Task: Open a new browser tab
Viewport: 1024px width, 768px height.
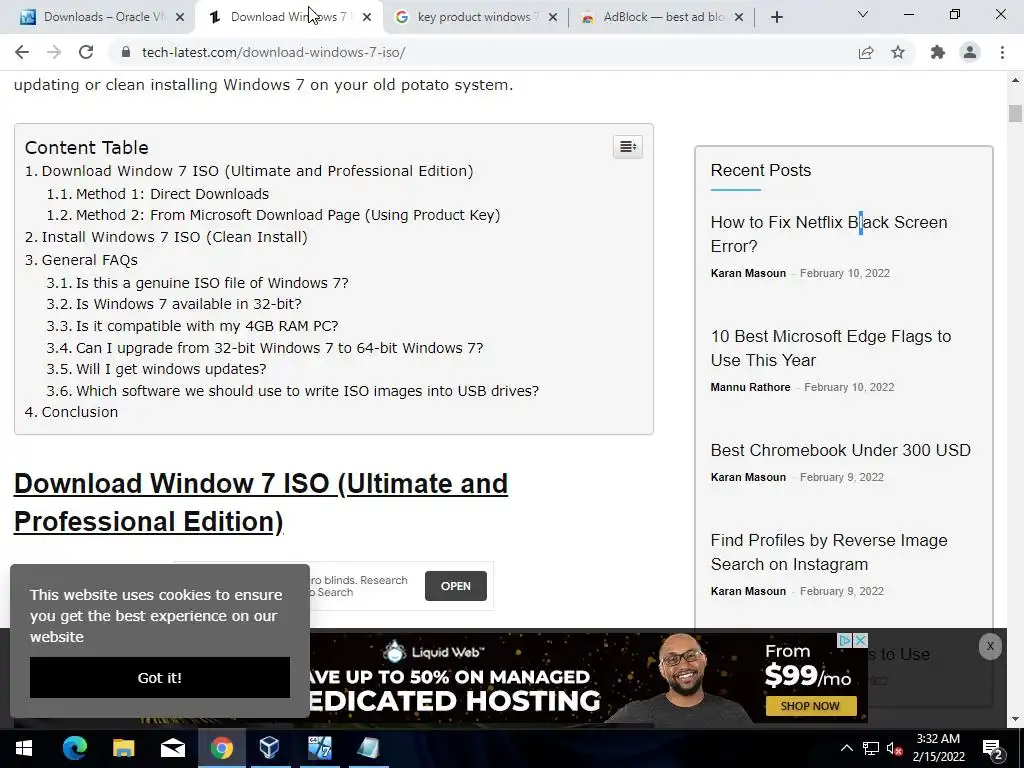Action: point(776,17)
